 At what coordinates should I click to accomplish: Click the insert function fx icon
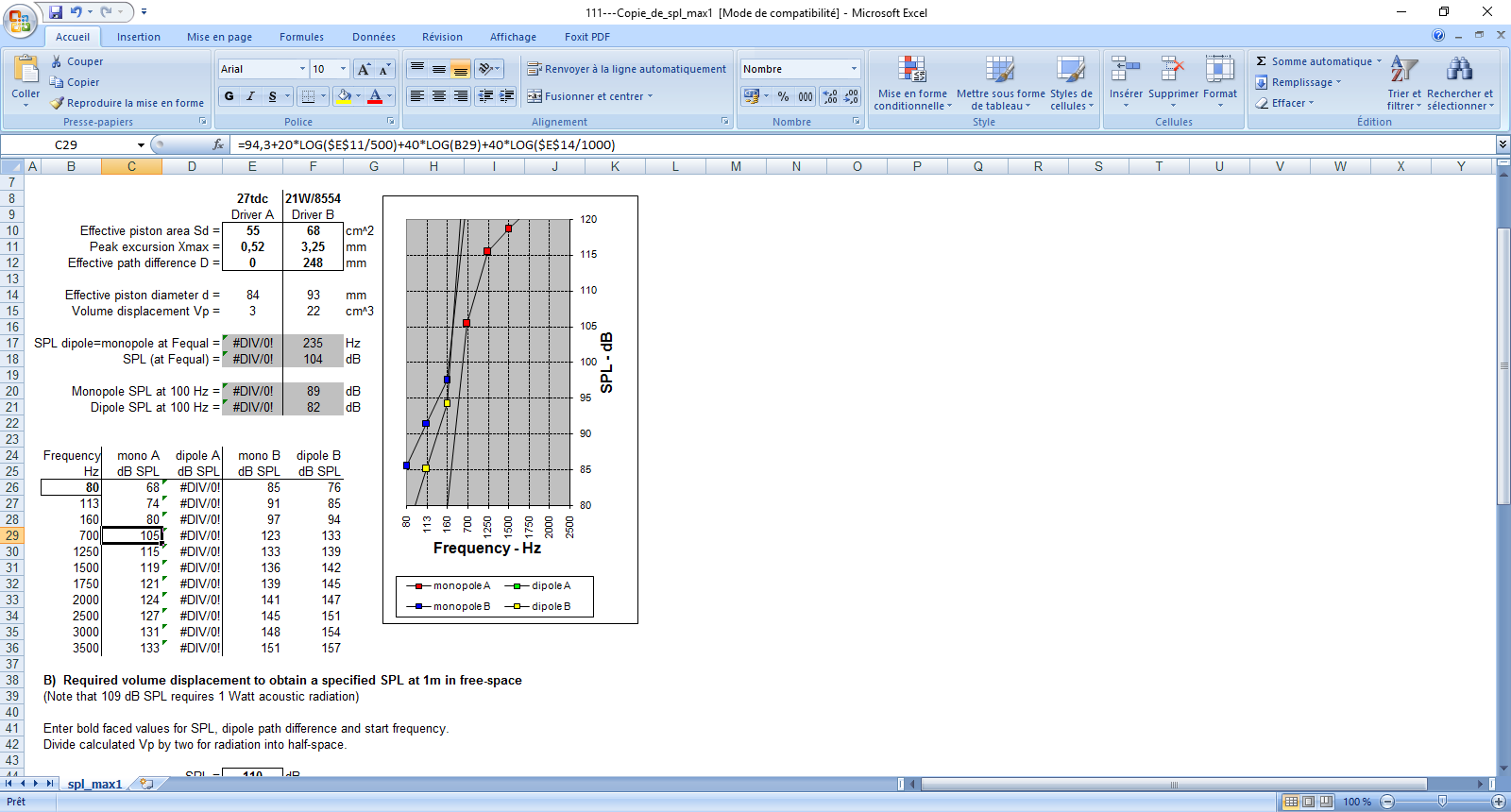[218, 144]
